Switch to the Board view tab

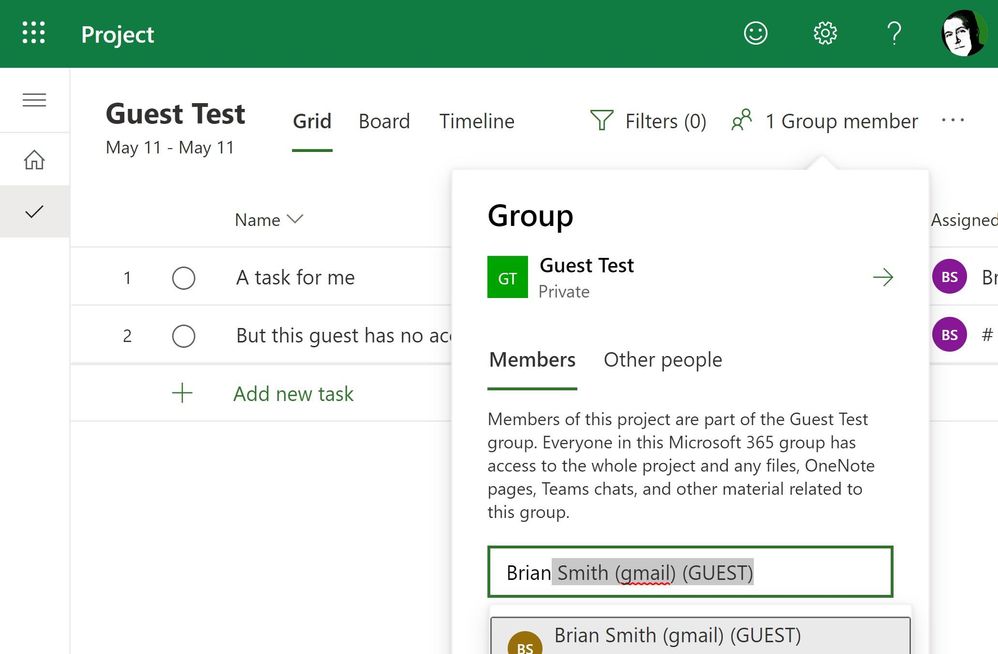(x=384, y=121)
